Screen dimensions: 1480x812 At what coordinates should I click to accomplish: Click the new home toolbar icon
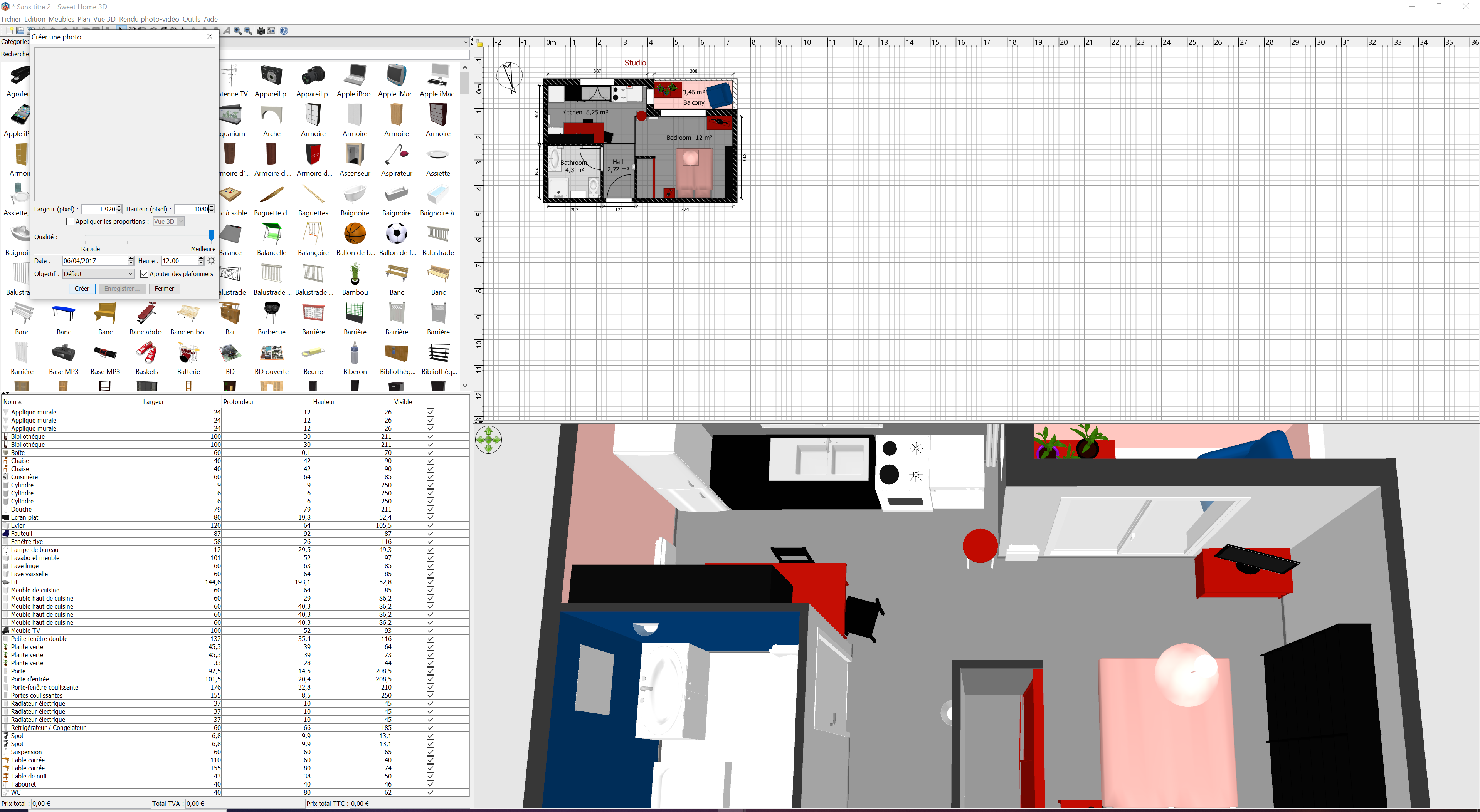8,31
